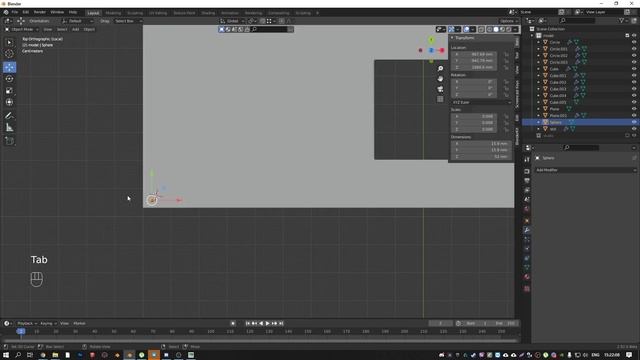This screenshot has width=640, height=360.
Task: Jump to the timeline's first frame
Action: pyautogui.click(x=247, y=323)
